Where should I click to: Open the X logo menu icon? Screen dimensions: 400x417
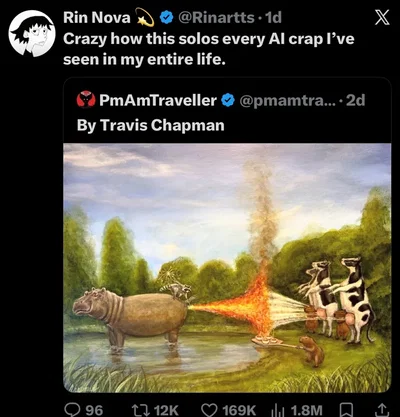click(381, 18)
